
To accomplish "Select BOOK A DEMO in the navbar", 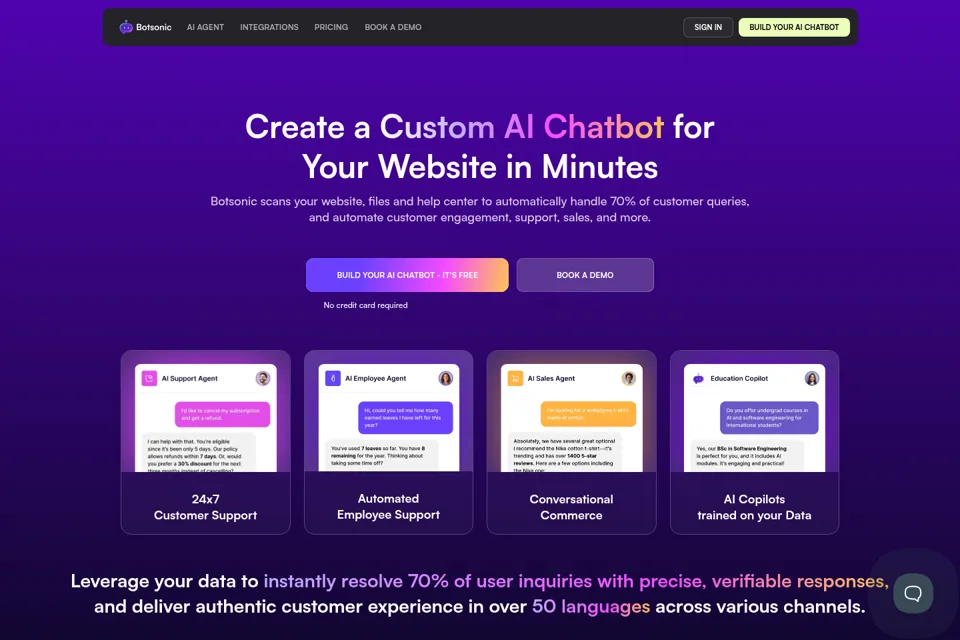I will (x=393, y=27).
